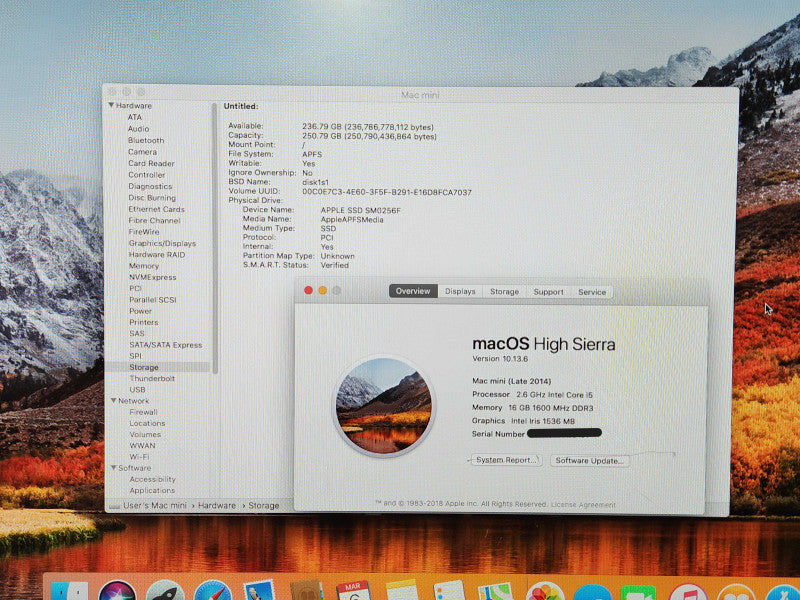The image size is (800, 600).
Task: Minimize About This Mac with yellow button
Action: (322, 290)
